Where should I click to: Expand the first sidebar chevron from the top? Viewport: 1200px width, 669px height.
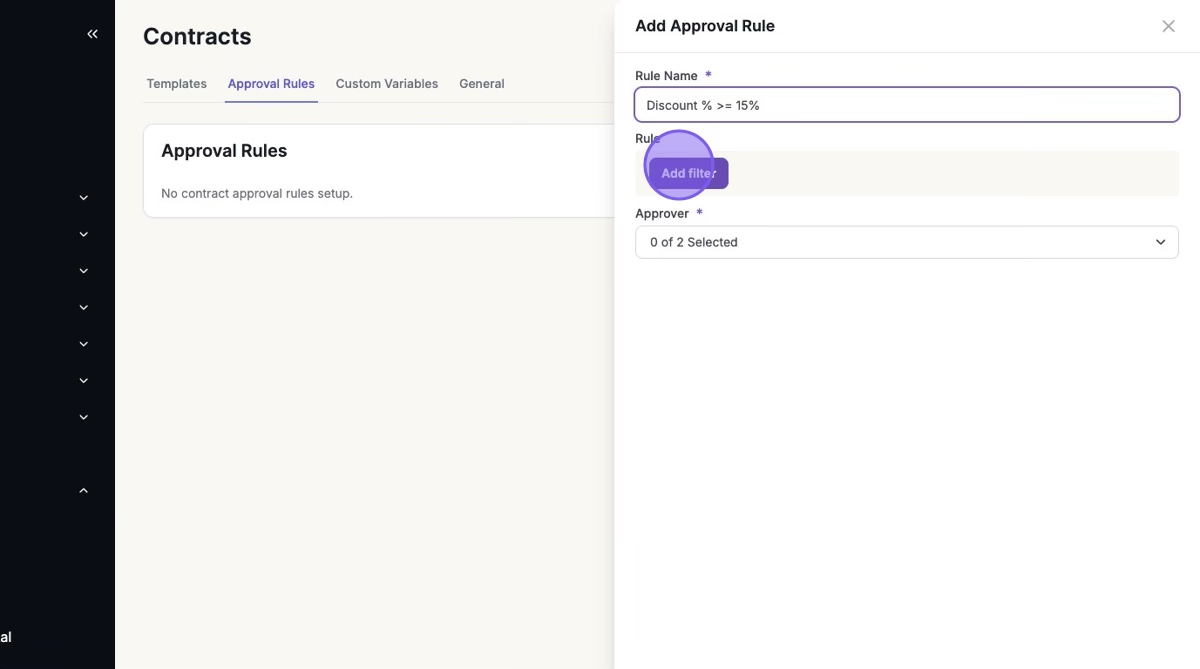[x=84, y=198]
